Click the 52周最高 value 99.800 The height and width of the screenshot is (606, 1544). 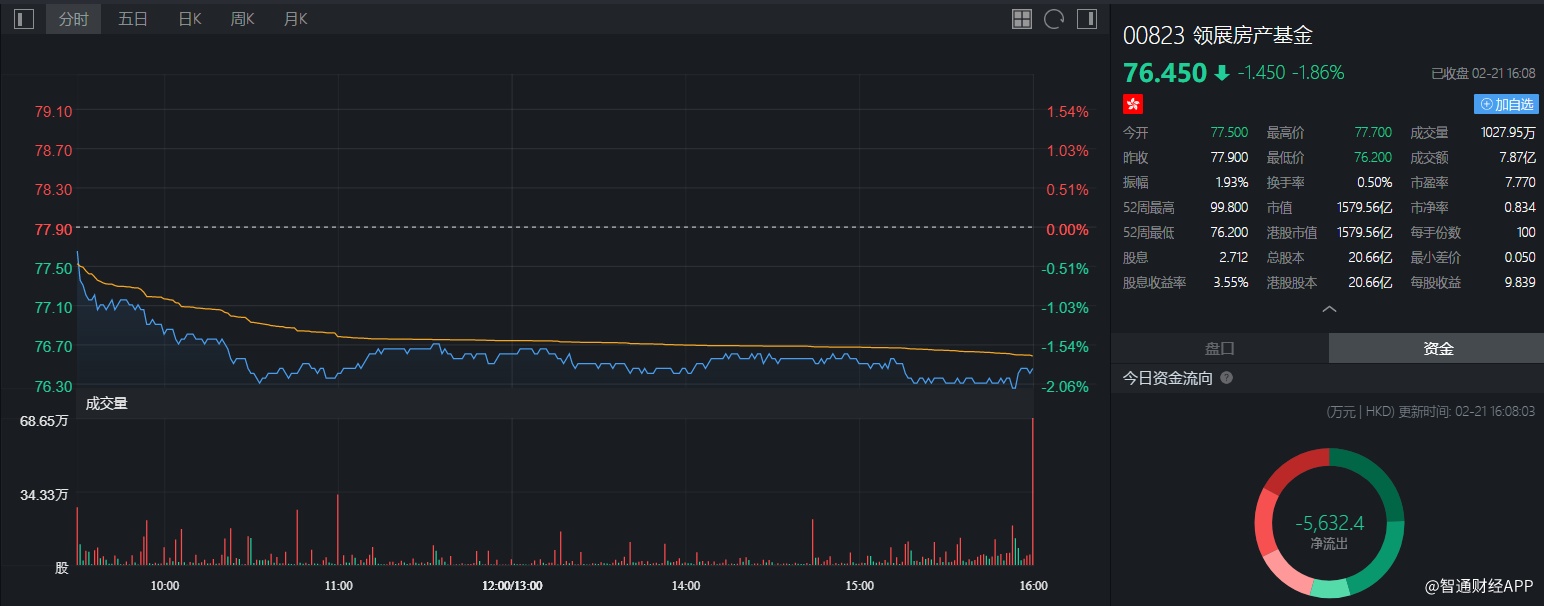pos(1229,208)
